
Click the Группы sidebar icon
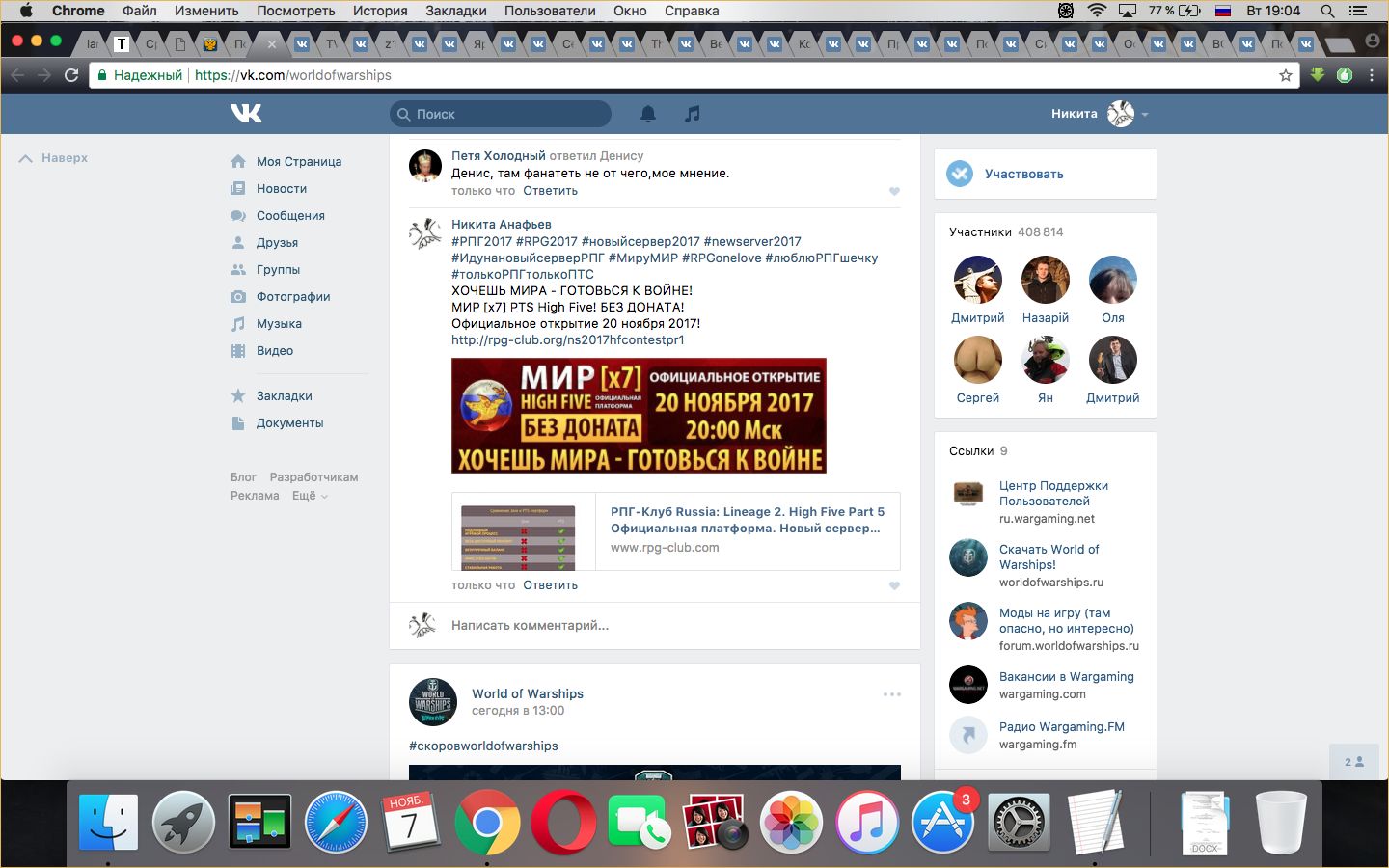[x=238, y=269]
